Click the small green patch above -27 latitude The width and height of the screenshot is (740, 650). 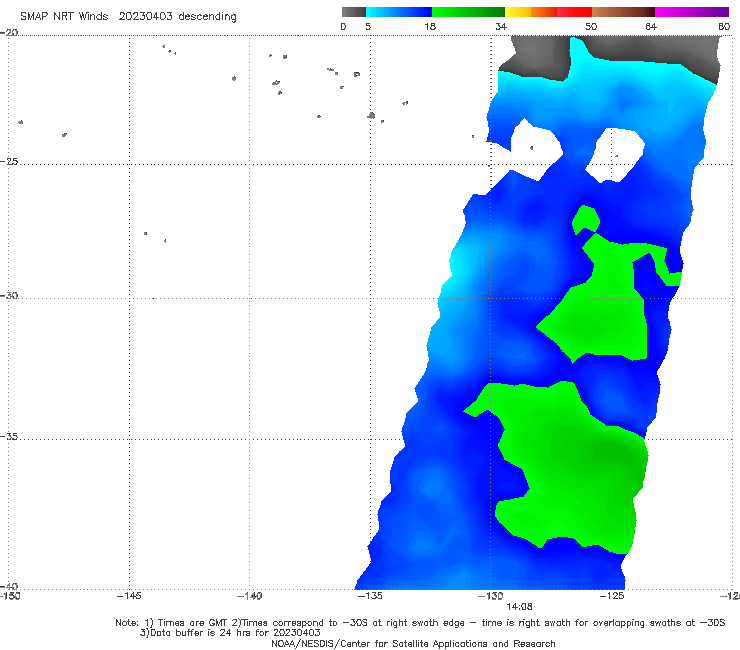point(586,219)
